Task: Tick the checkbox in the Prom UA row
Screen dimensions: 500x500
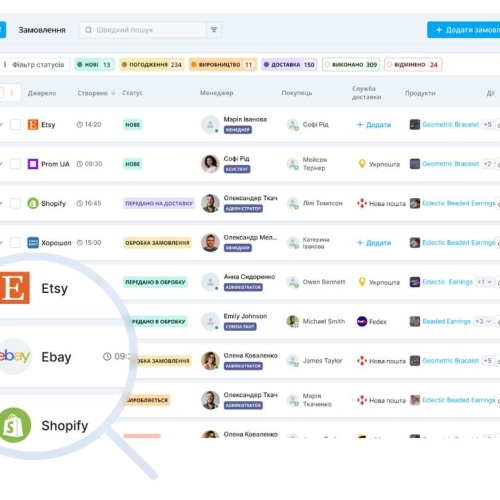Action: 15,164
